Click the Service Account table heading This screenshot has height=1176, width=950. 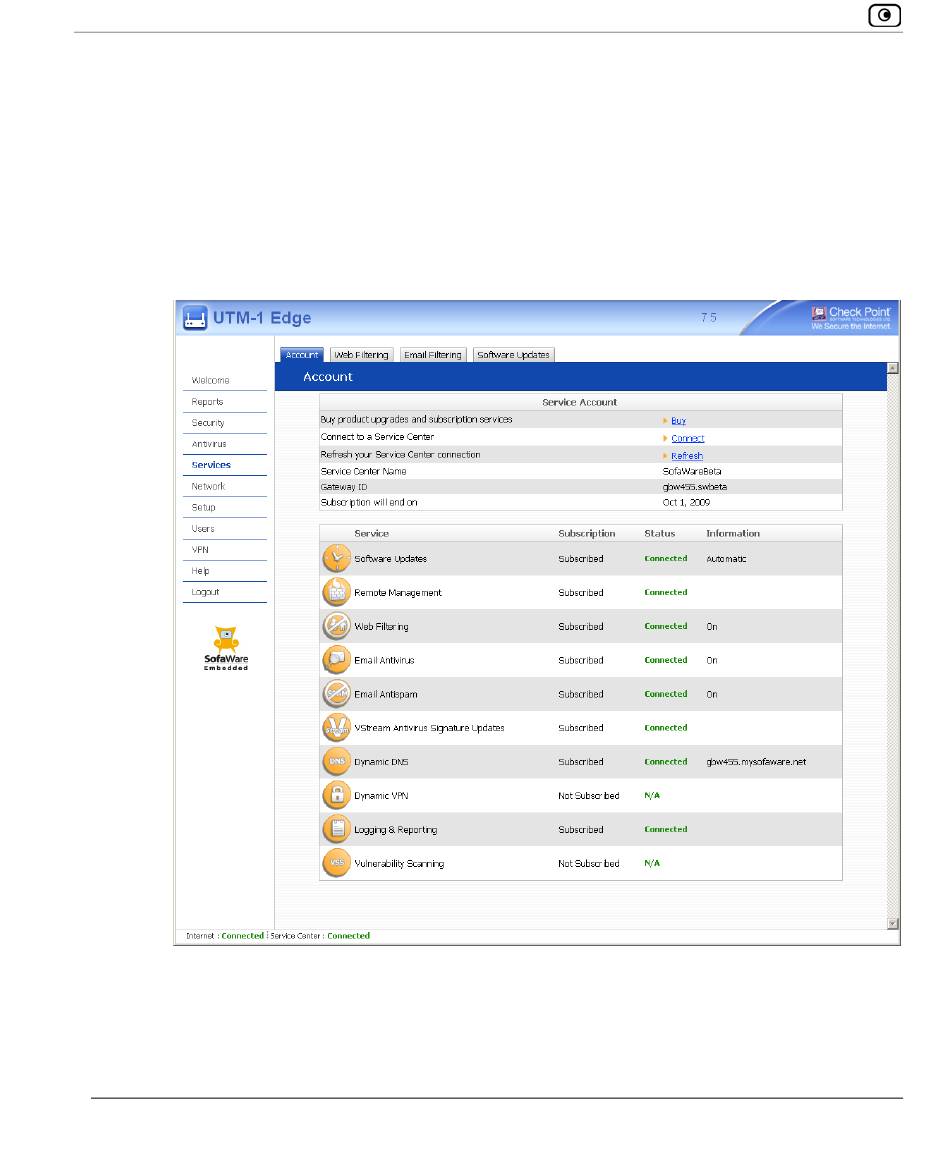point(580,403)
